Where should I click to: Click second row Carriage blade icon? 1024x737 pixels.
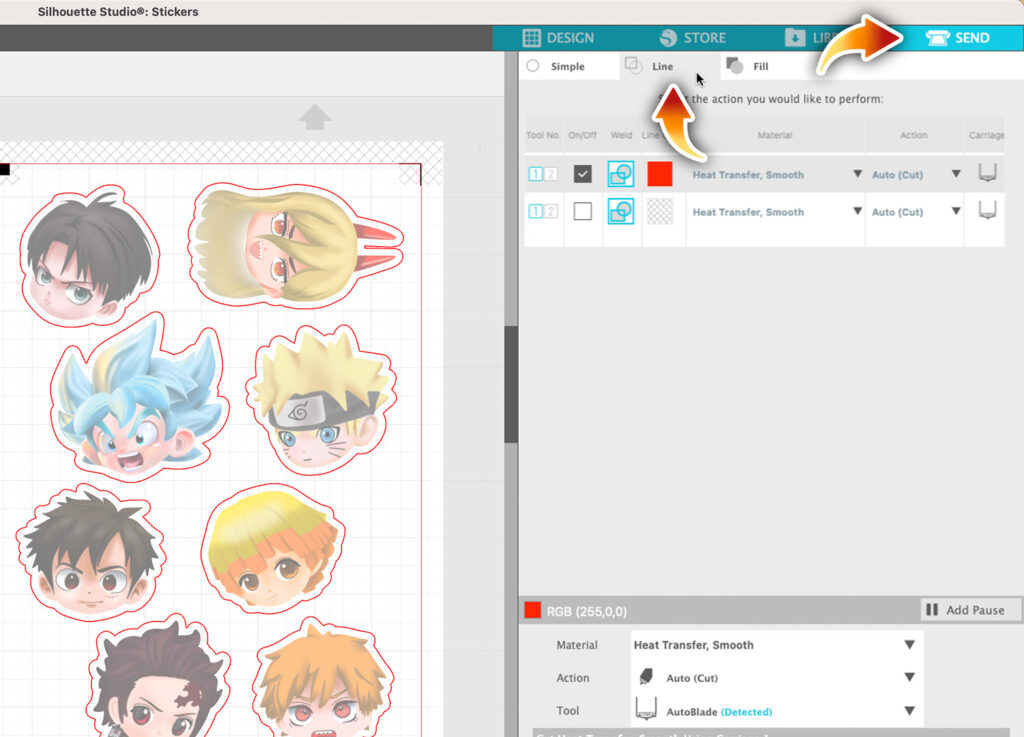pyautogui.click(x=987, y=211)
